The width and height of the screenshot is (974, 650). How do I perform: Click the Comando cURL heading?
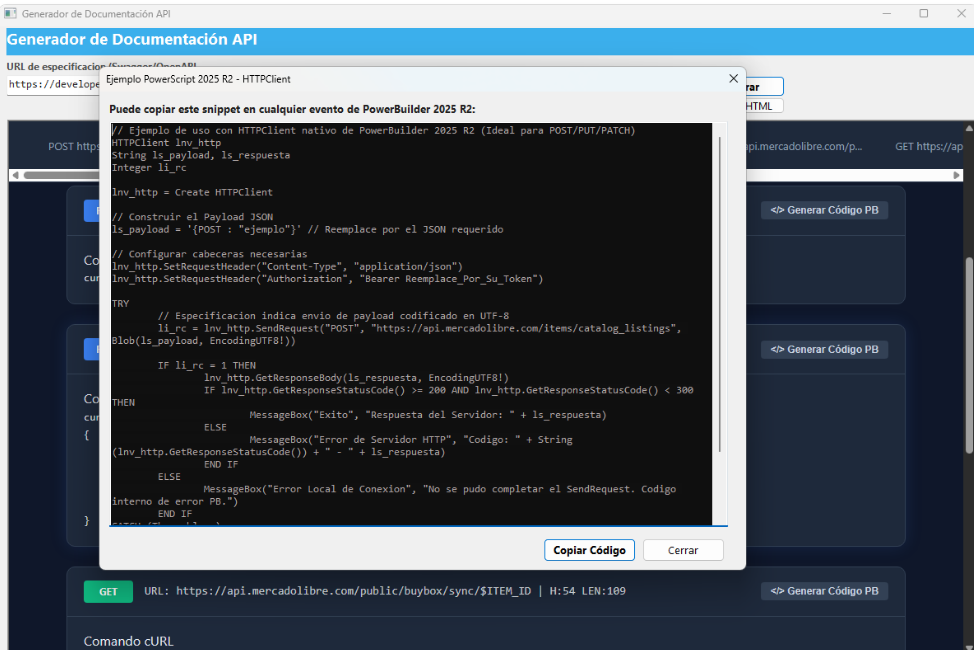pyautogui.click(x=129, y=641)
